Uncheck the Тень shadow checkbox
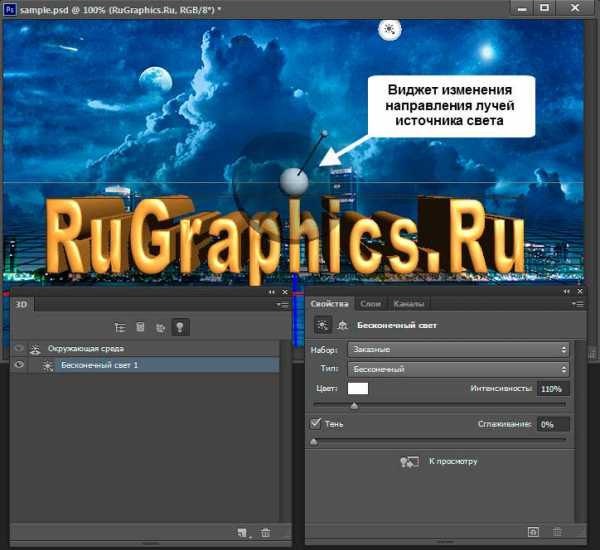The height and width of the screenshot is (550, 600). [317, 424]
